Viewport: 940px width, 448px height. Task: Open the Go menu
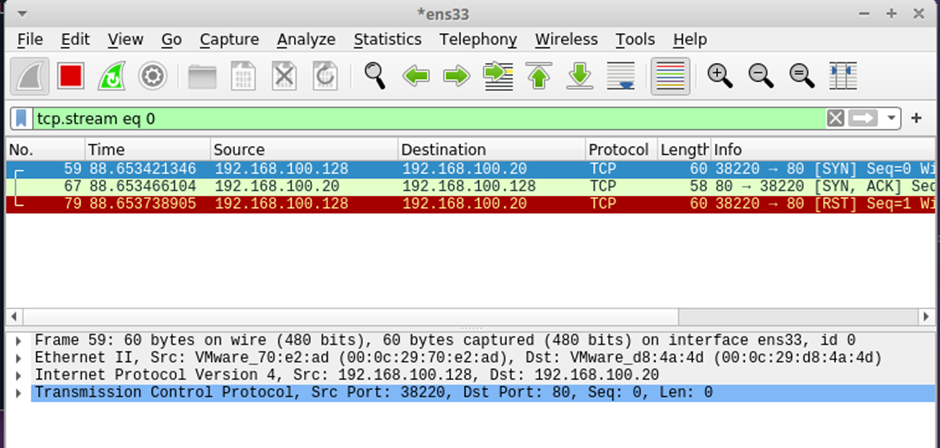171,40
